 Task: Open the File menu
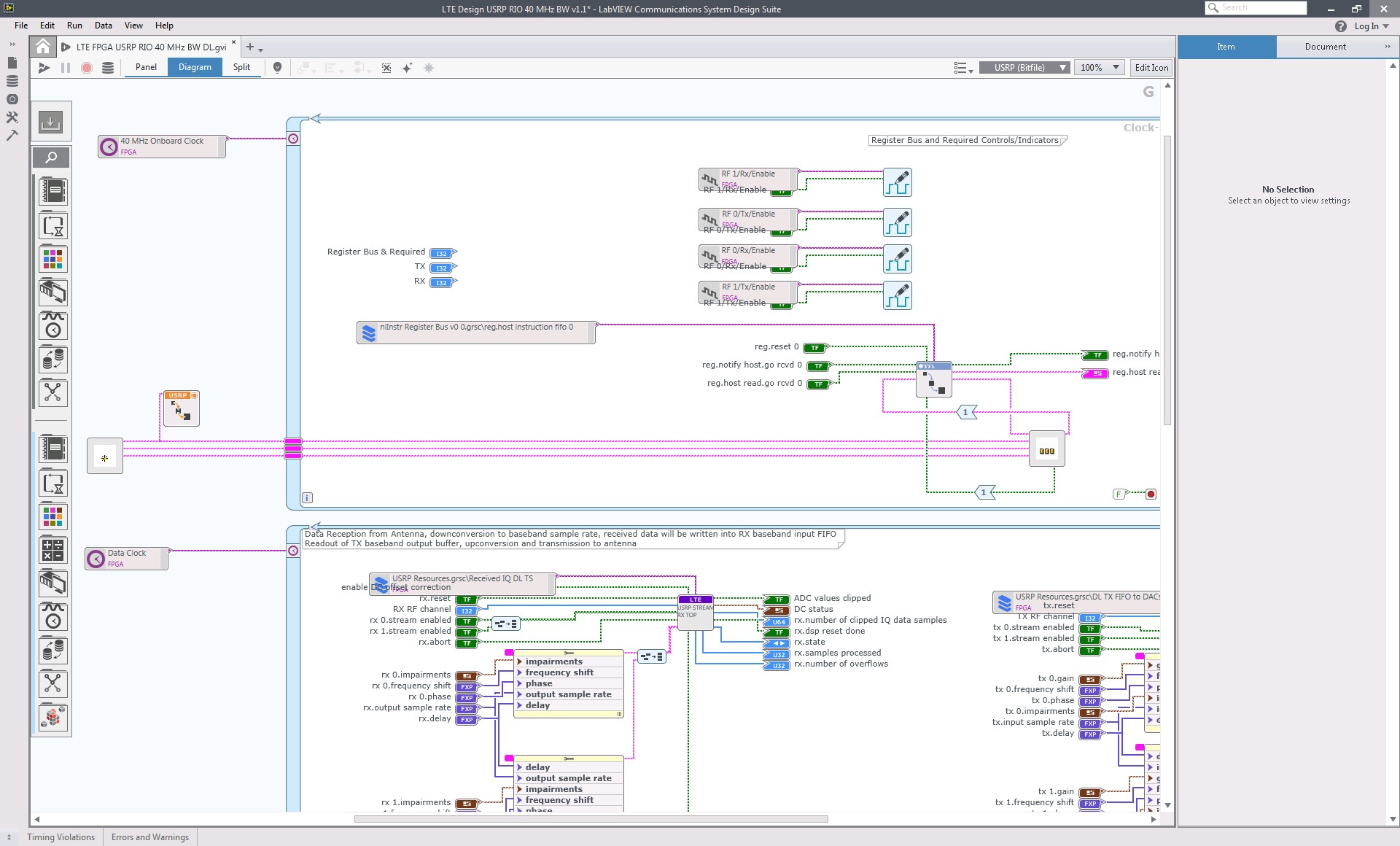(x=21, y=26)
